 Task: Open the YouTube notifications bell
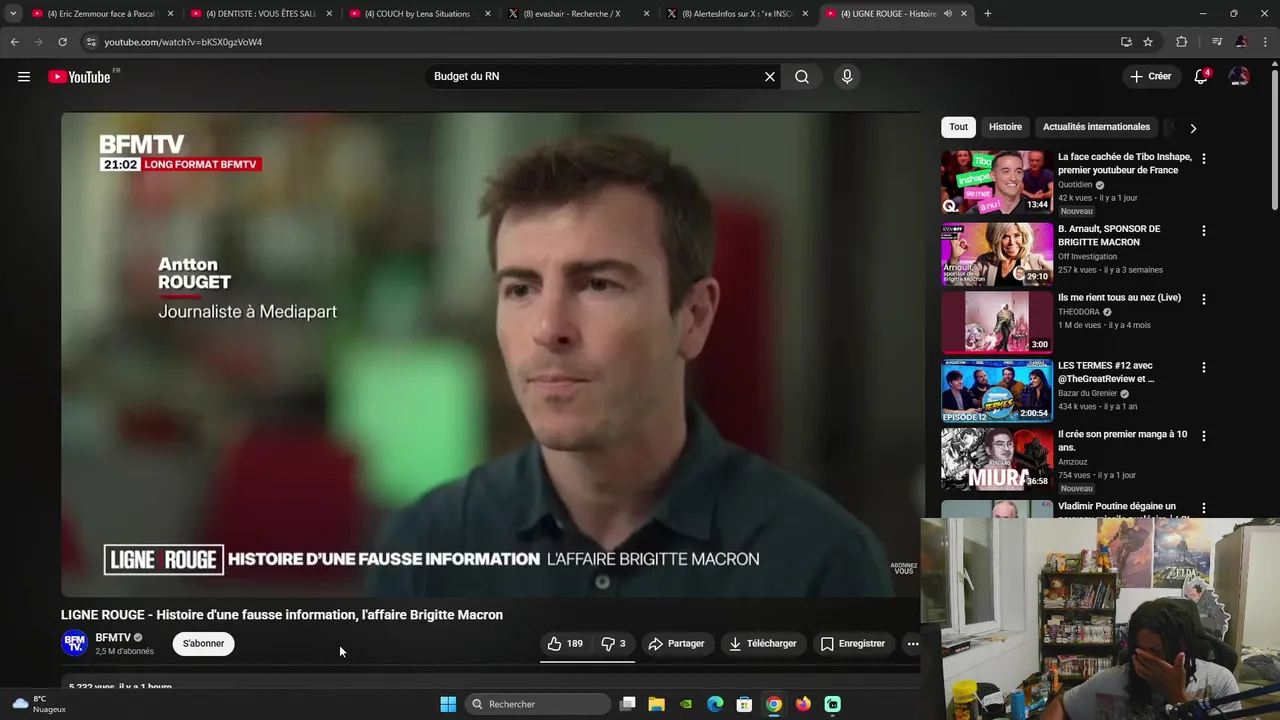(x=1201, y=77)
